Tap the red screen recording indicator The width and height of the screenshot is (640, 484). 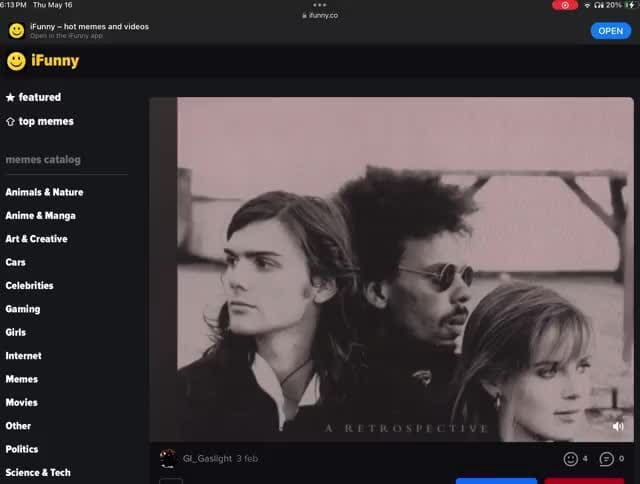pos(564,5)
